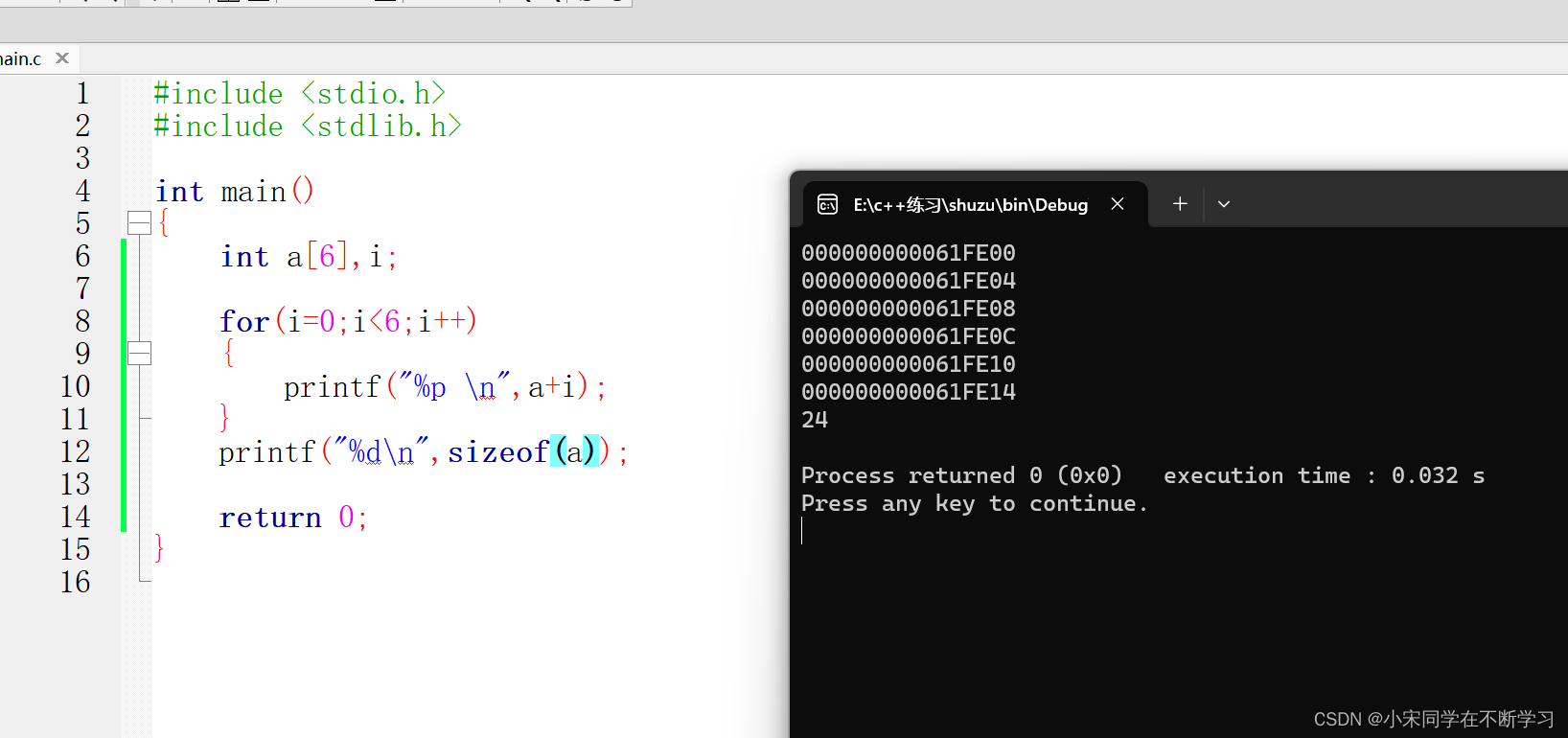Click line number 6 in the gutter
Screen dimensions: 1568x738
83,256
